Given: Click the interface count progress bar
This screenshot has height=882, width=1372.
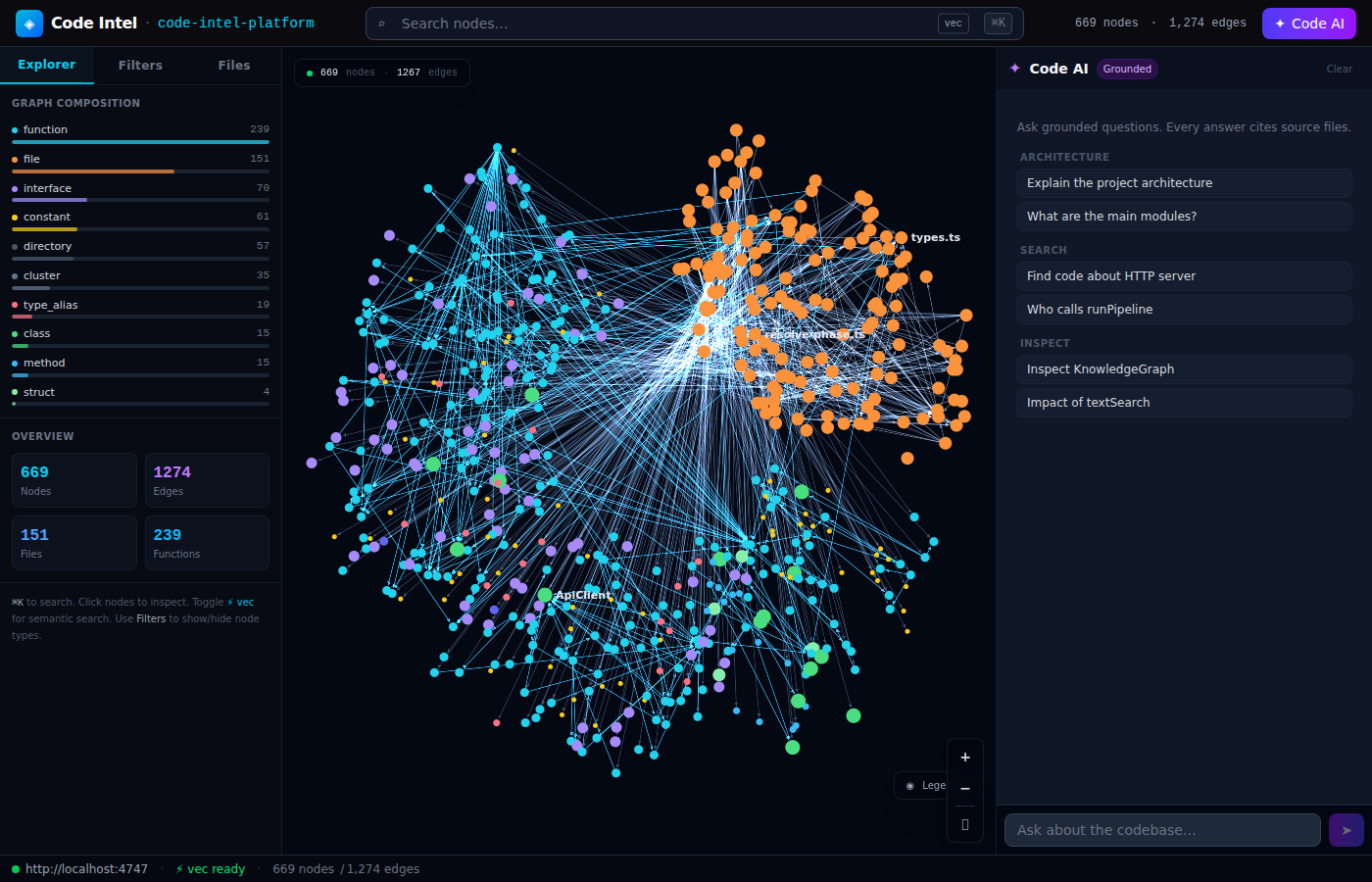Looking at the screenshot, I should pyautogui.click(x=140, y=200).
